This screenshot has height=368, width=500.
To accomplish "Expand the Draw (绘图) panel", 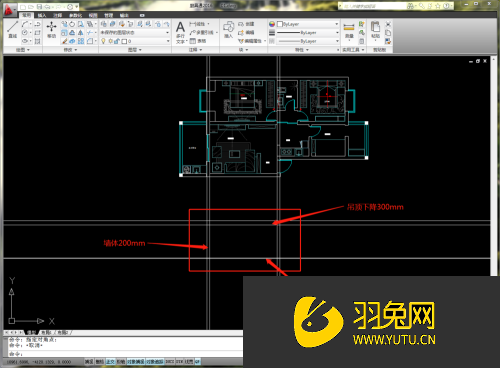I will point(23,50).
